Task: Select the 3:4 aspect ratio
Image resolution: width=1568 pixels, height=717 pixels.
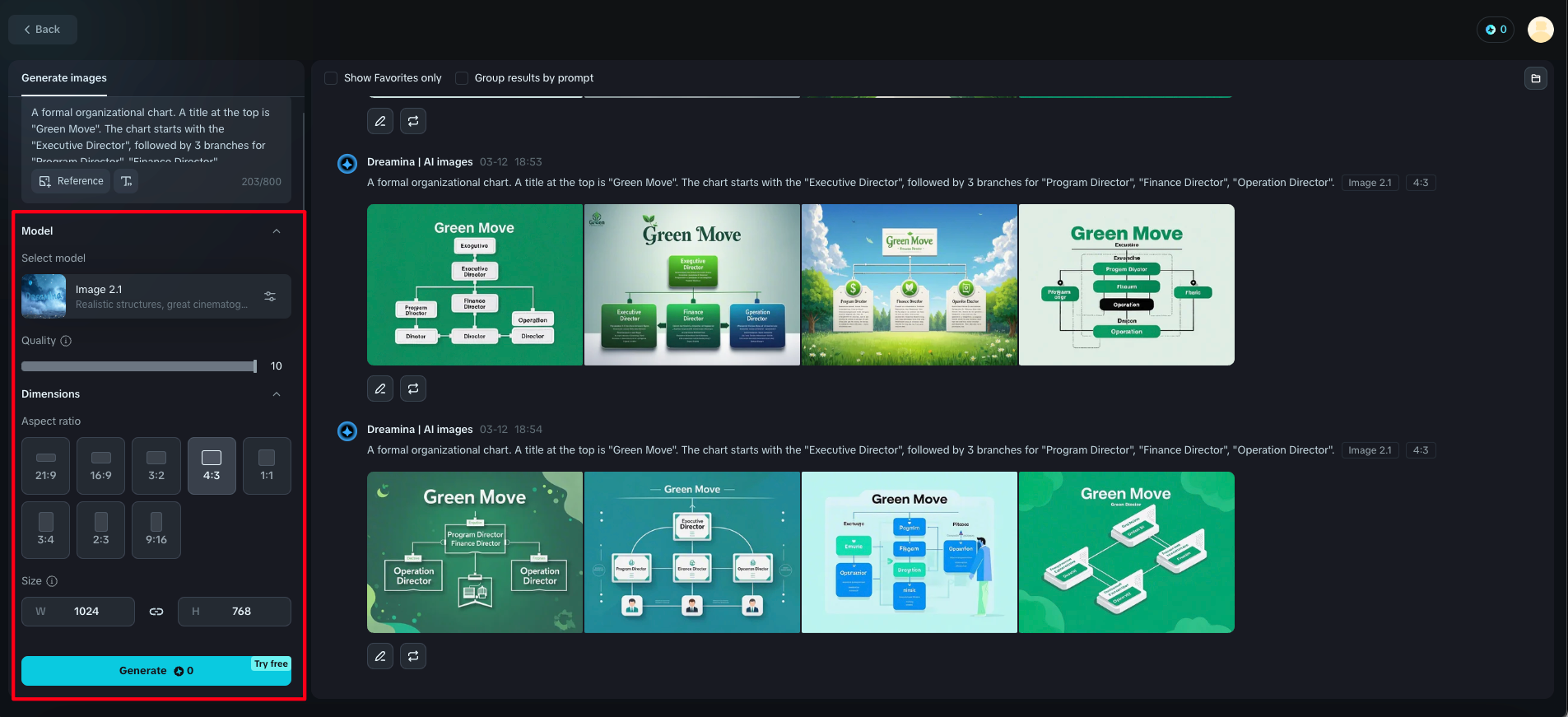Action: point(46,530)
